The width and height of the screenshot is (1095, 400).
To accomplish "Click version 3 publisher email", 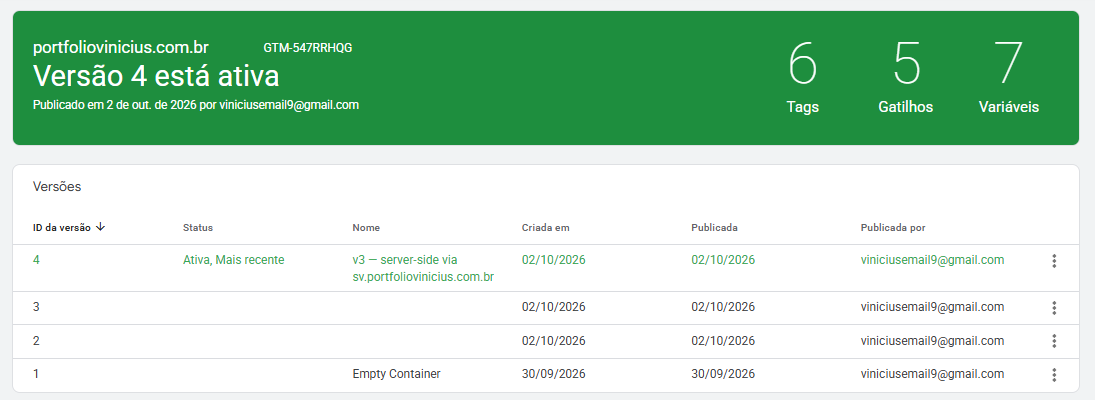I will click(932, 306).
